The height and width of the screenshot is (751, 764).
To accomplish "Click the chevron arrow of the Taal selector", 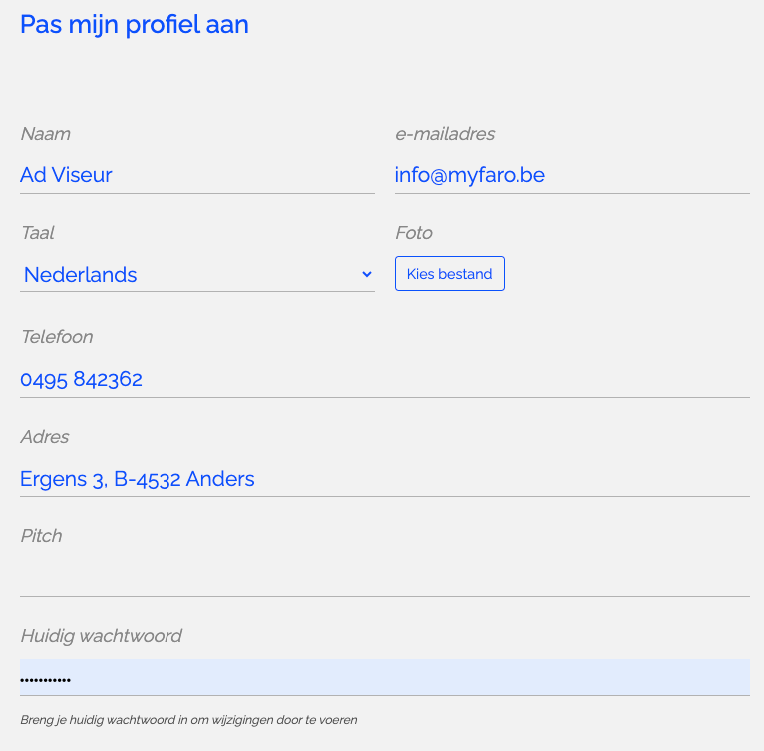I will tap(367, 274).
